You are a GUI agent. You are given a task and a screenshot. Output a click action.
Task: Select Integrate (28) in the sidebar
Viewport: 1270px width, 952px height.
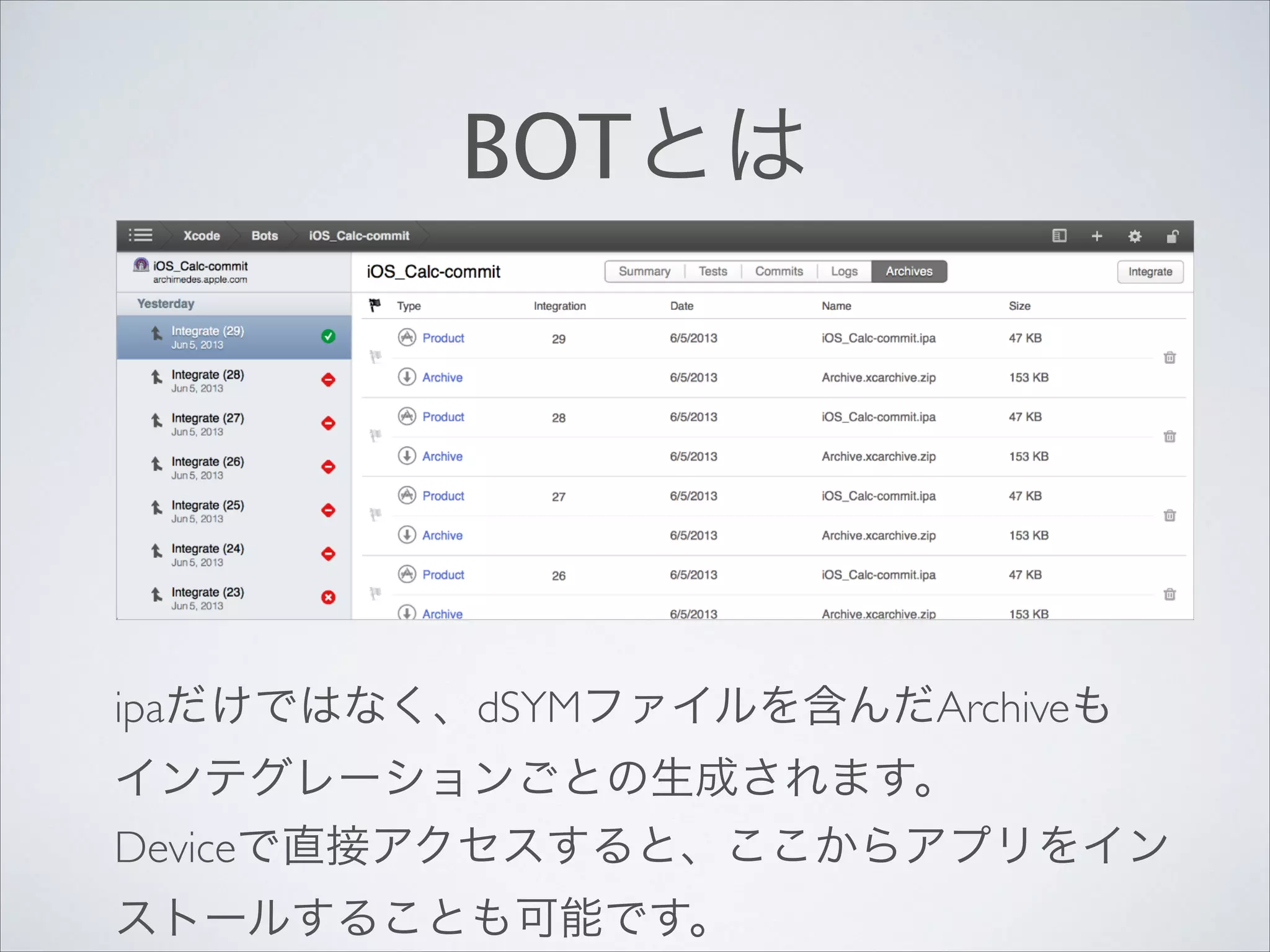pos(234,381)
